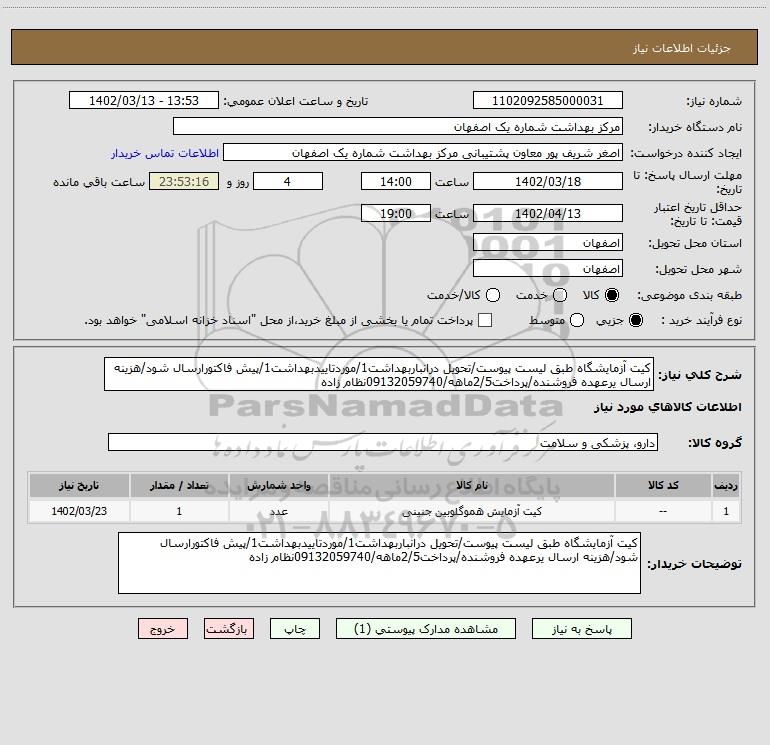Click the price validity time 19:00
Screen dimensions: 770x745
pos(396,214)
